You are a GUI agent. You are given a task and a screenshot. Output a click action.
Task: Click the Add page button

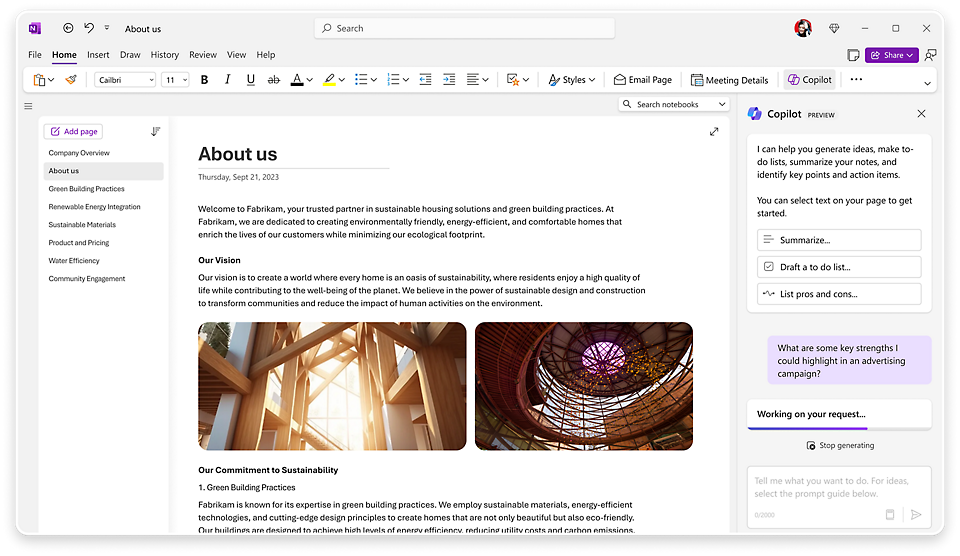73,131
